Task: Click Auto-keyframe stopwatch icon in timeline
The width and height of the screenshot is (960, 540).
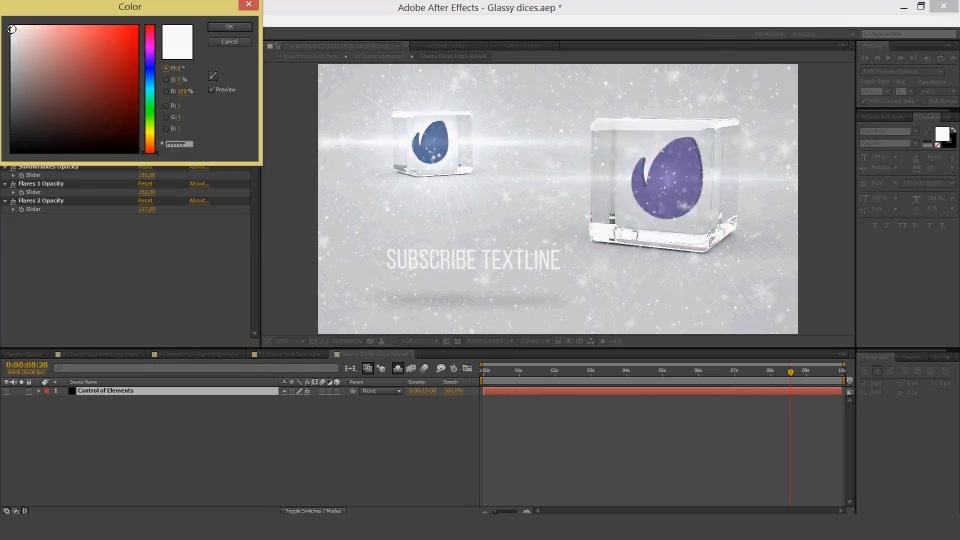Action: tap(454, 368)
